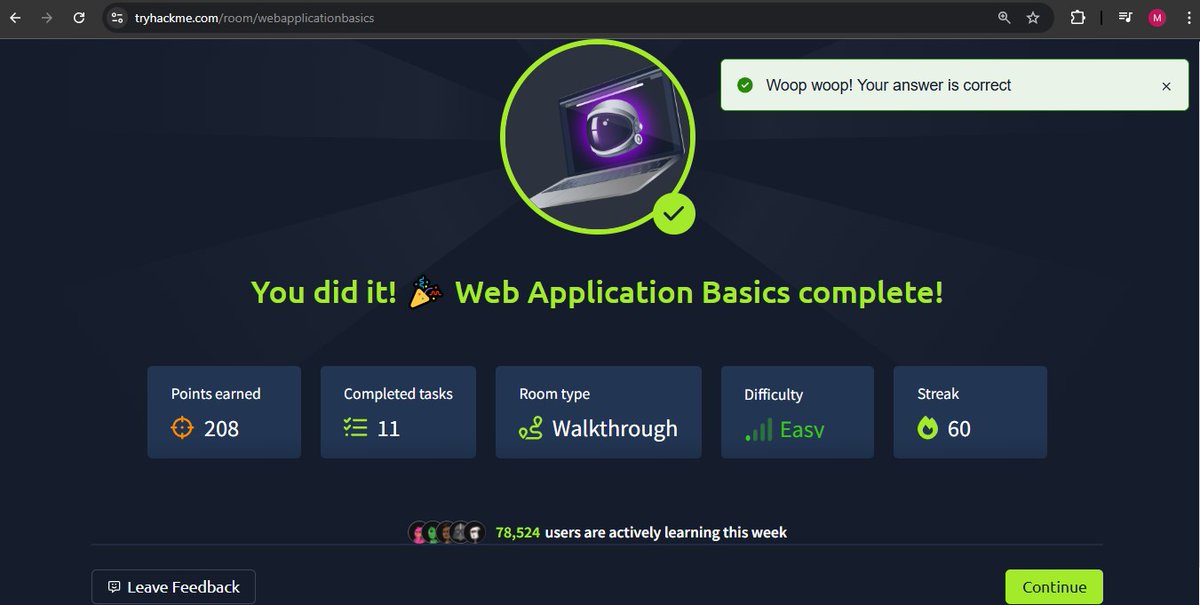Viewport: 1200px width, 605px height.
Task: Click the checklist icon beside 11
Action: [x=355, y=428]
